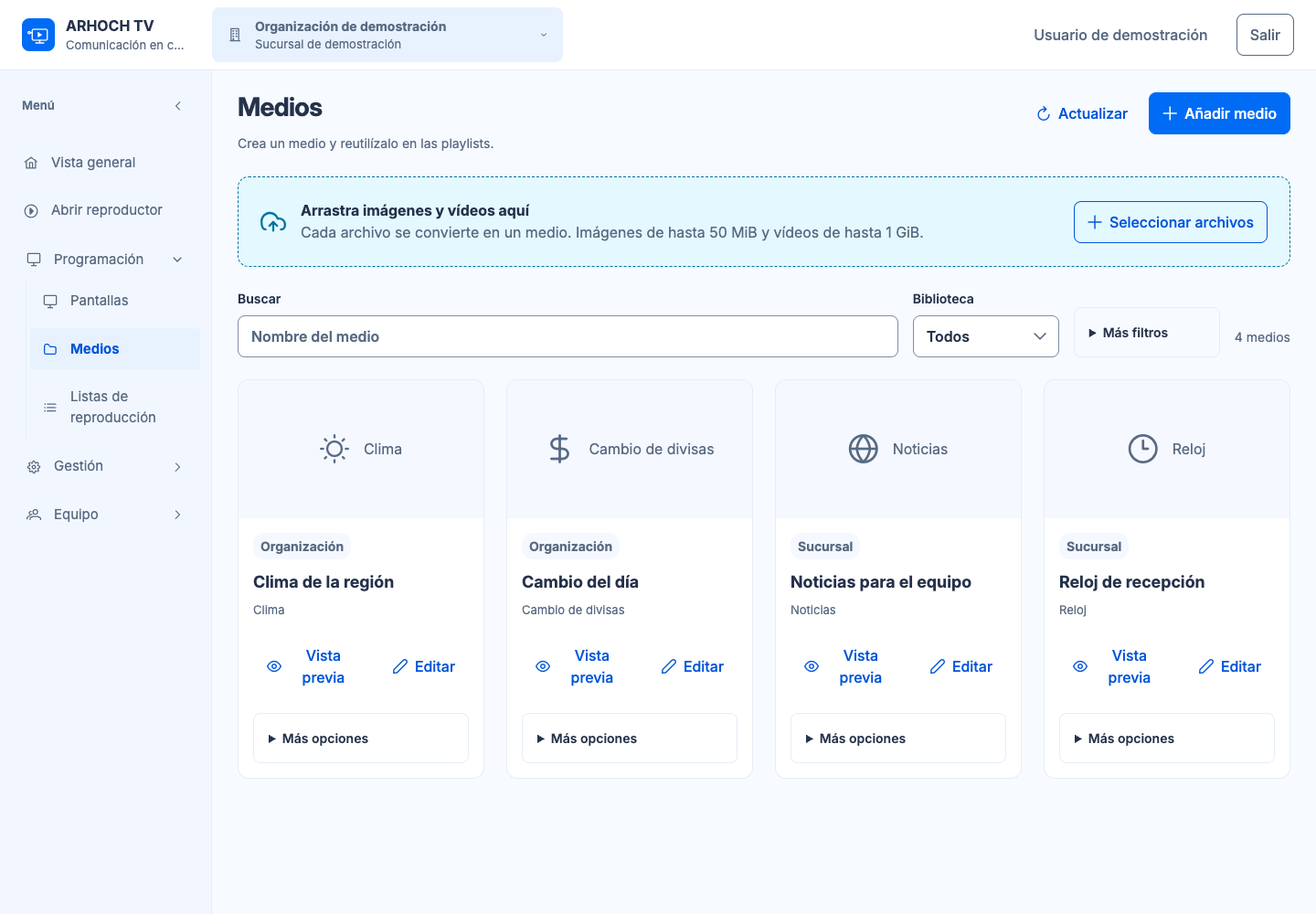Click the Usuario de demostración label
This screenshot has width=1316, height=914.
[x=1120, y=35]
